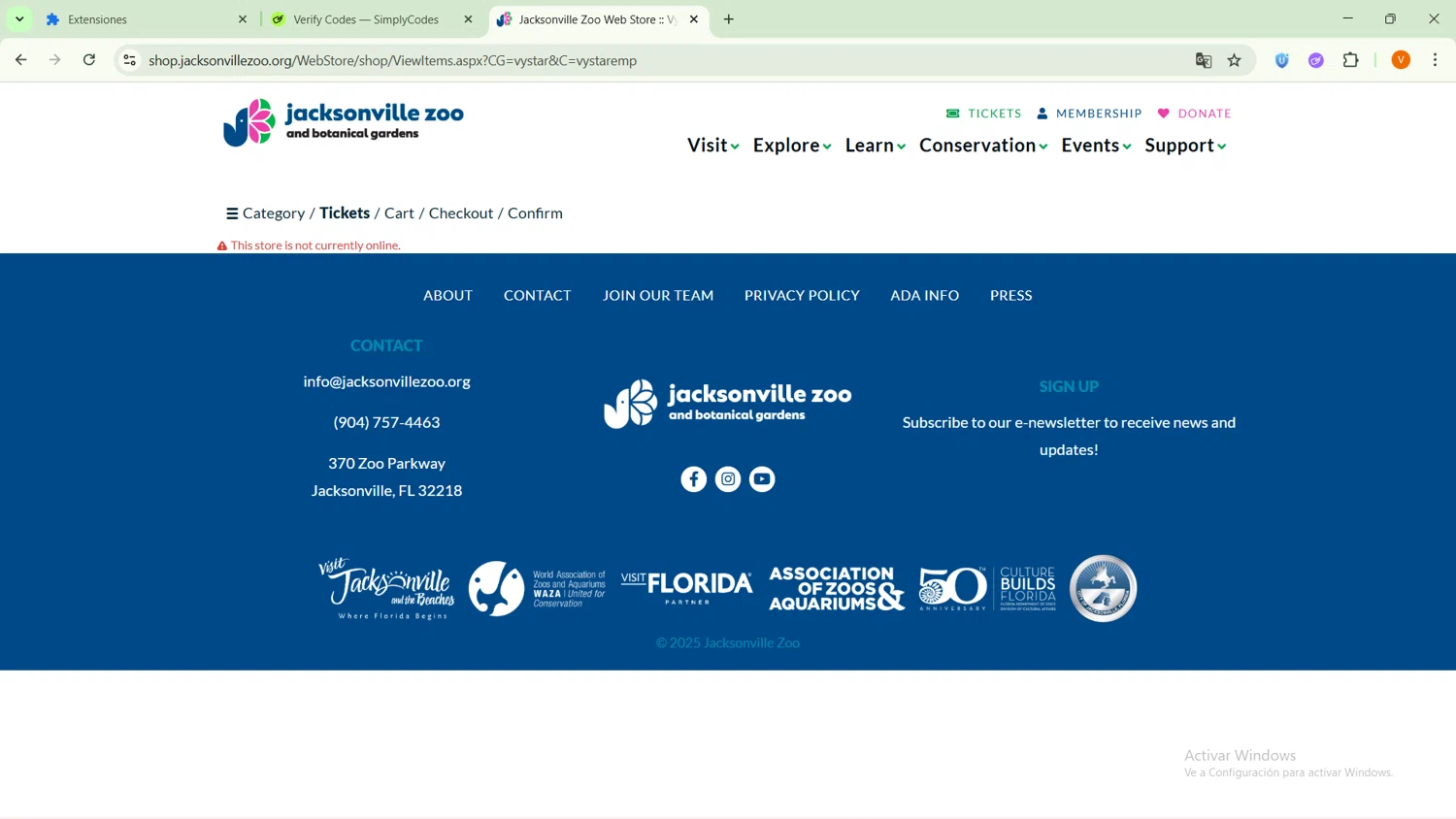Click the phone number (904) 757-4463
The image size is (1456, 819).
click(386, 422)
